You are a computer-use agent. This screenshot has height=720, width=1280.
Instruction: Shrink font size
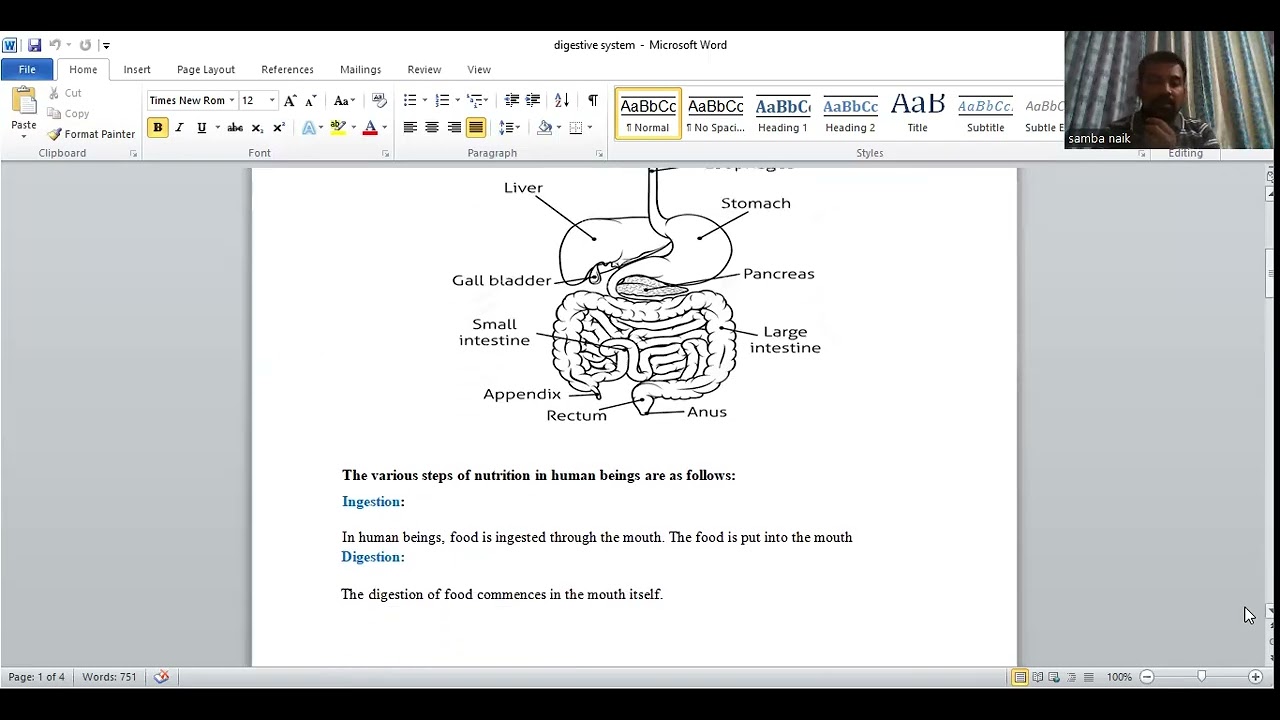(x=311, y=100)
